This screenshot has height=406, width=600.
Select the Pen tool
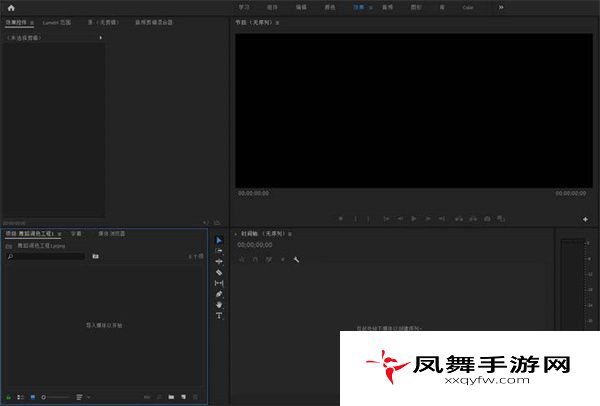[x=219, y=294]
